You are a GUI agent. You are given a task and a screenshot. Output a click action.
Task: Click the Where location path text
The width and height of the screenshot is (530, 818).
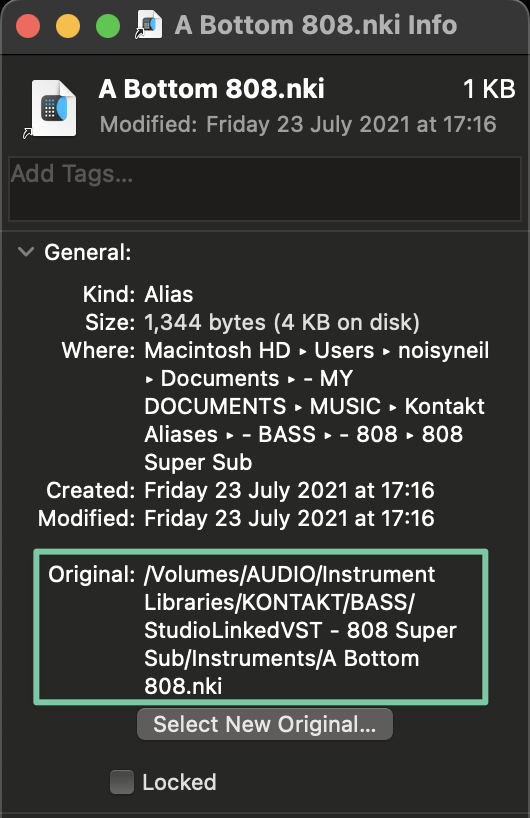(x=317, y=406)
